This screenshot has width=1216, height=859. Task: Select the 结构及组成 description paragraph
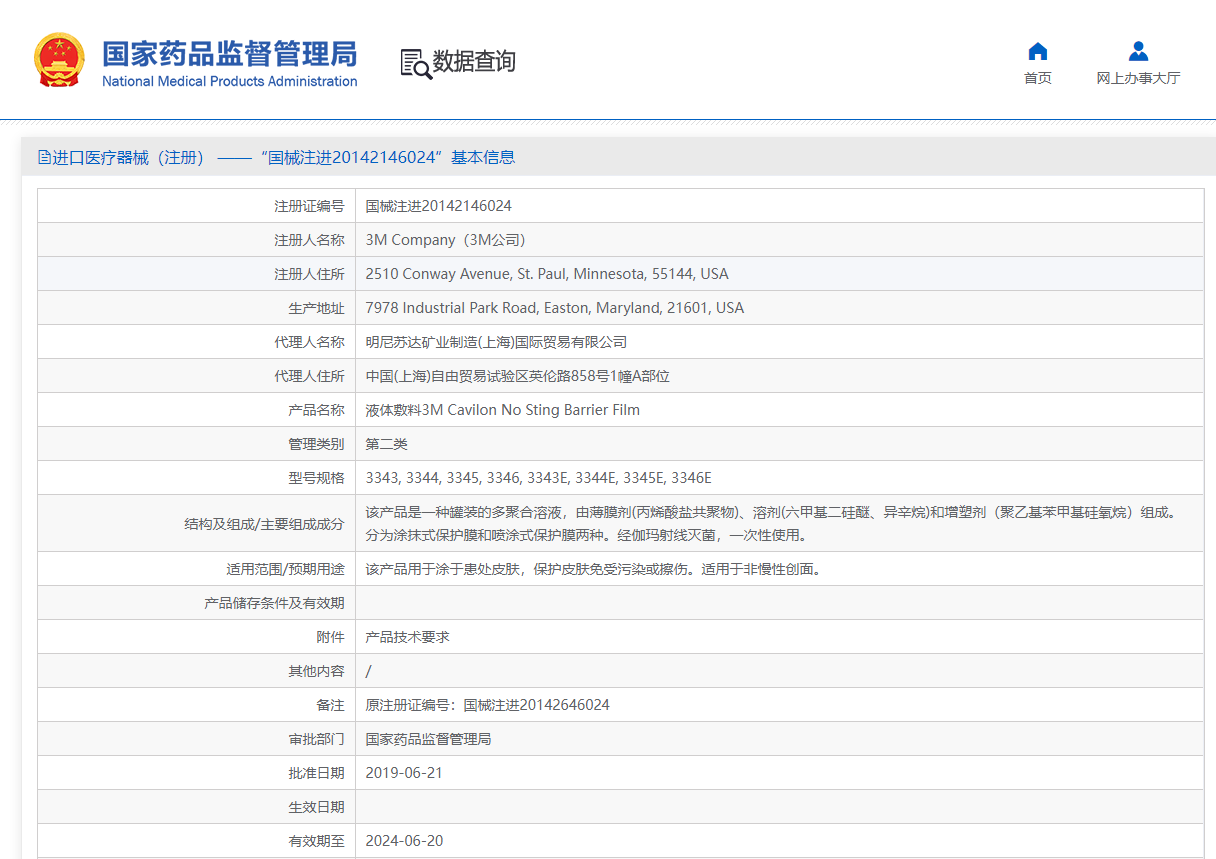coord(773,523)
